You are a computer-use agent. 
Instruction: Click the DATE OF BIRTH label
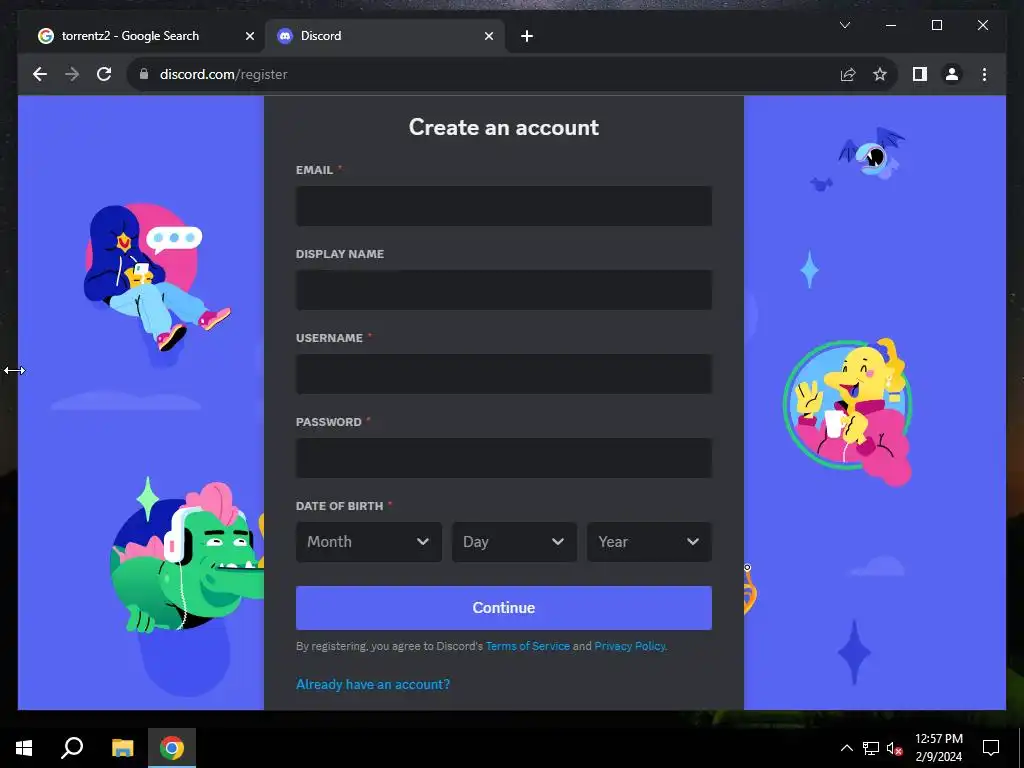pos(340,506)
